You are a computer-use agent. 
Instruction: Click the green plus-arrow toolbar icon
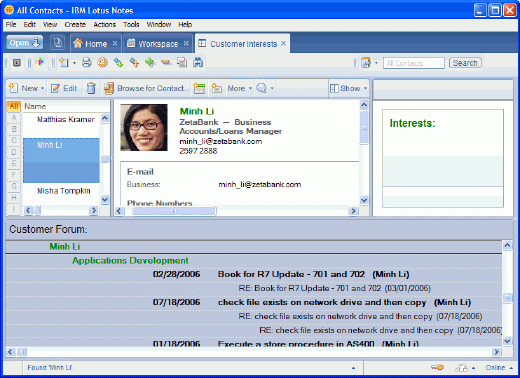150,62
